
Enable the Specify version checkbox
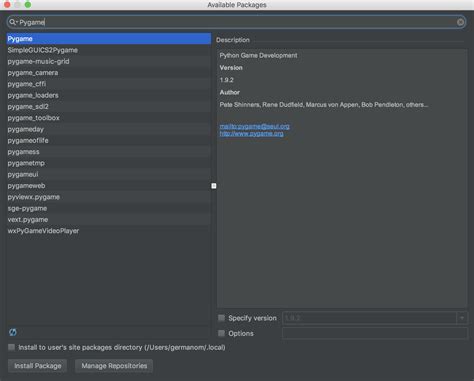point(221,318)
